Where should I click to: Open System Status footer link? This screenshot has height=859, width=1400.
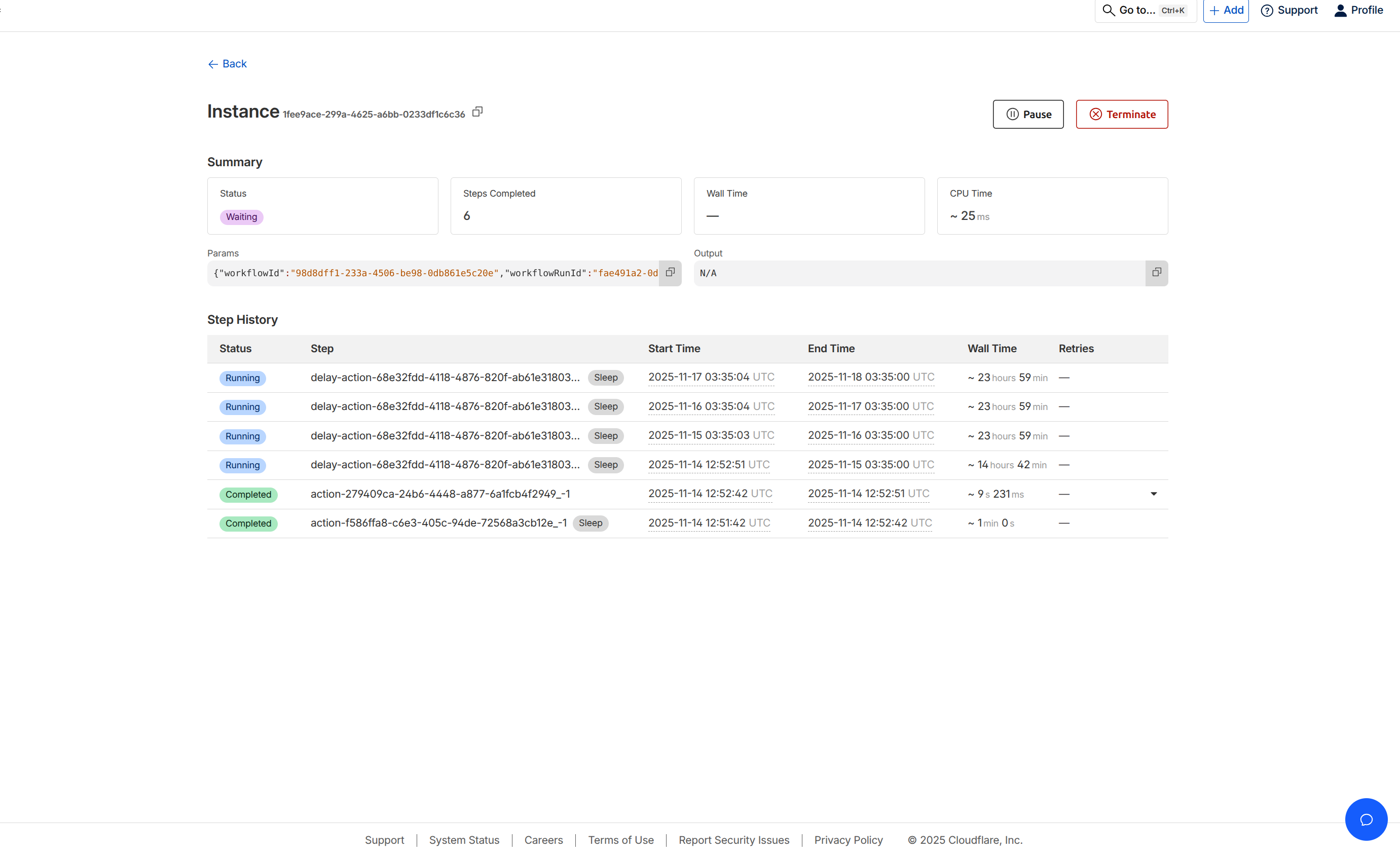pos(464,840)
